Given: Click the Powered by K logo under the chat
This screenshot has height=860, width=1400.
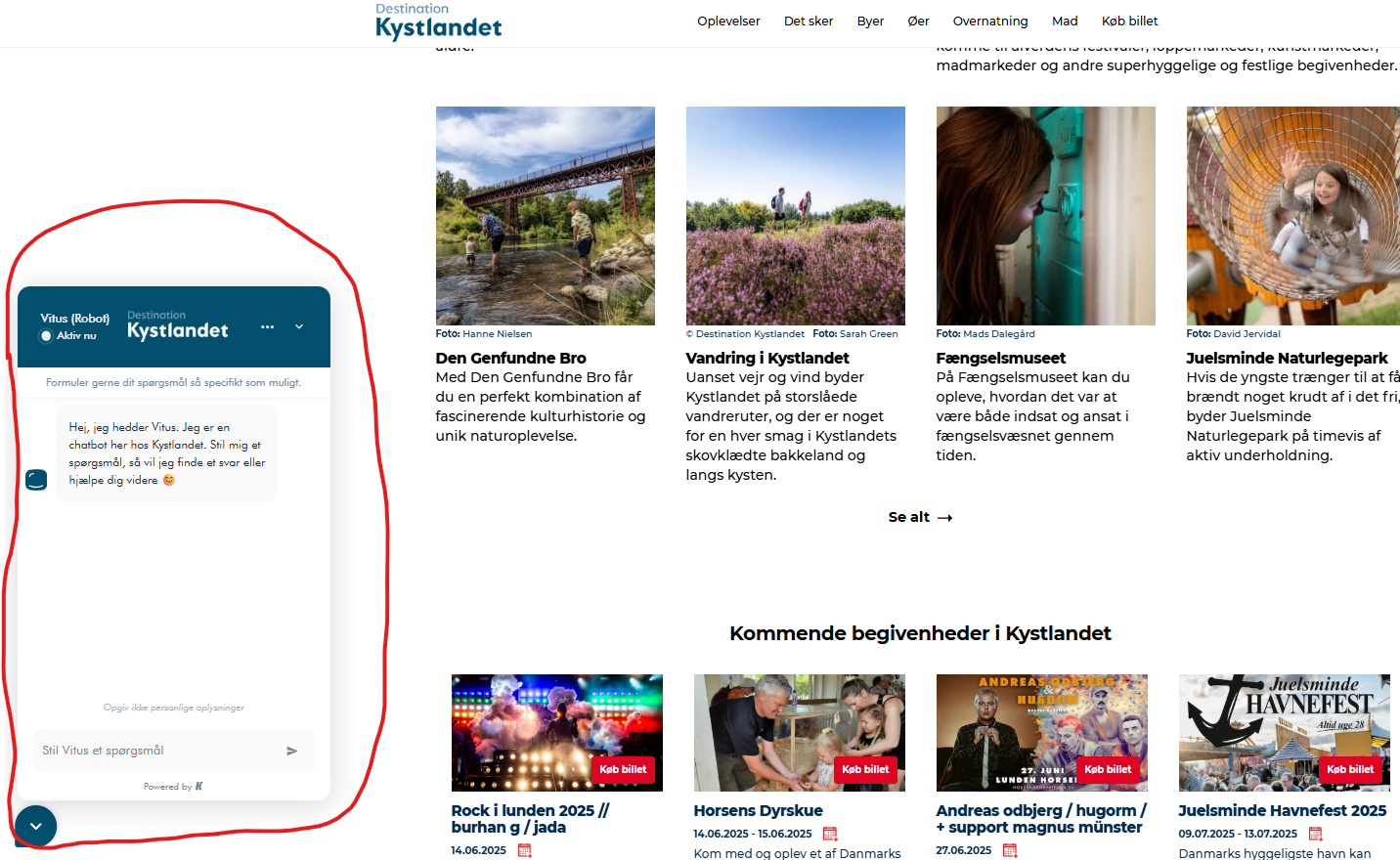Looking at the screenshot, I should tap(173, 786).
